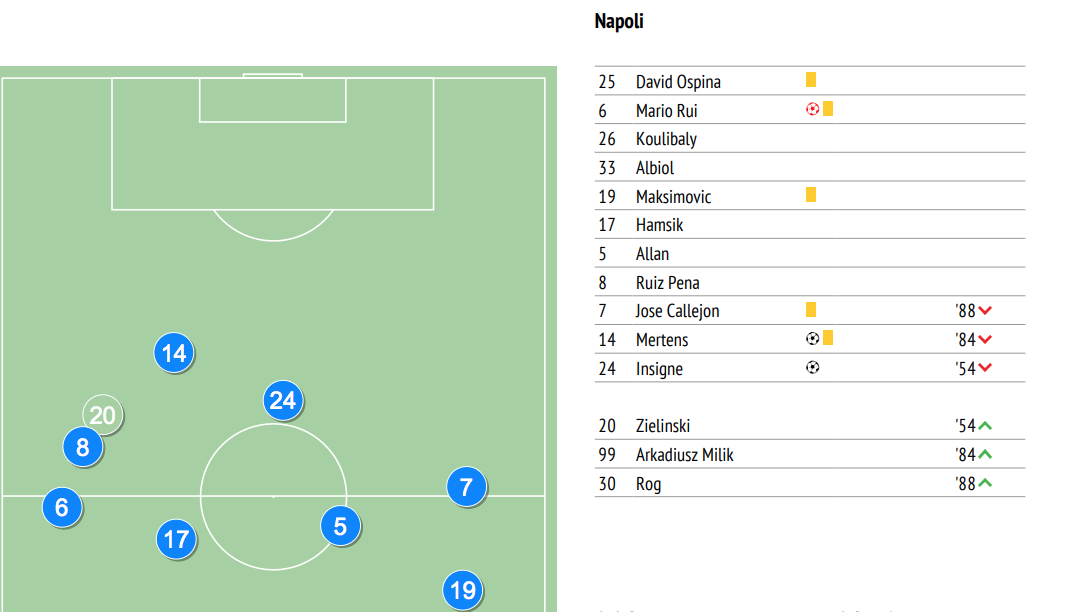
Task: Click player marker number 14 on pitch
Action: point(173,352)
